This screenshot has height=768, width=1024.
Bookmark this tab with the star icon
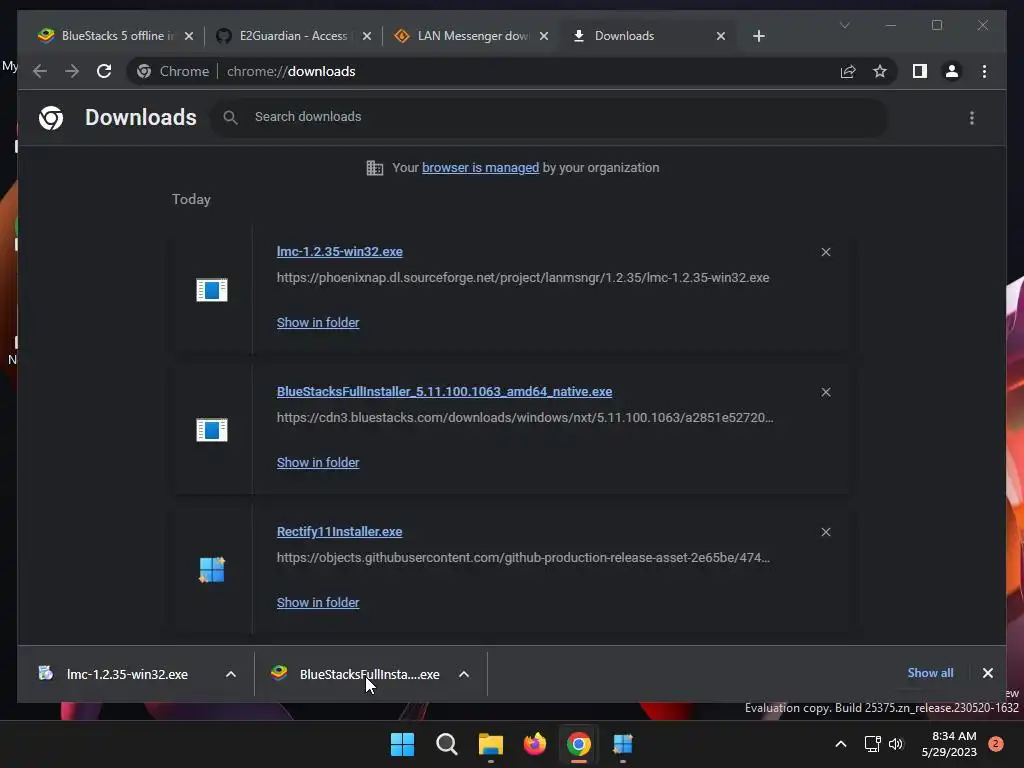pyautogui.click(x=880, y=71)
